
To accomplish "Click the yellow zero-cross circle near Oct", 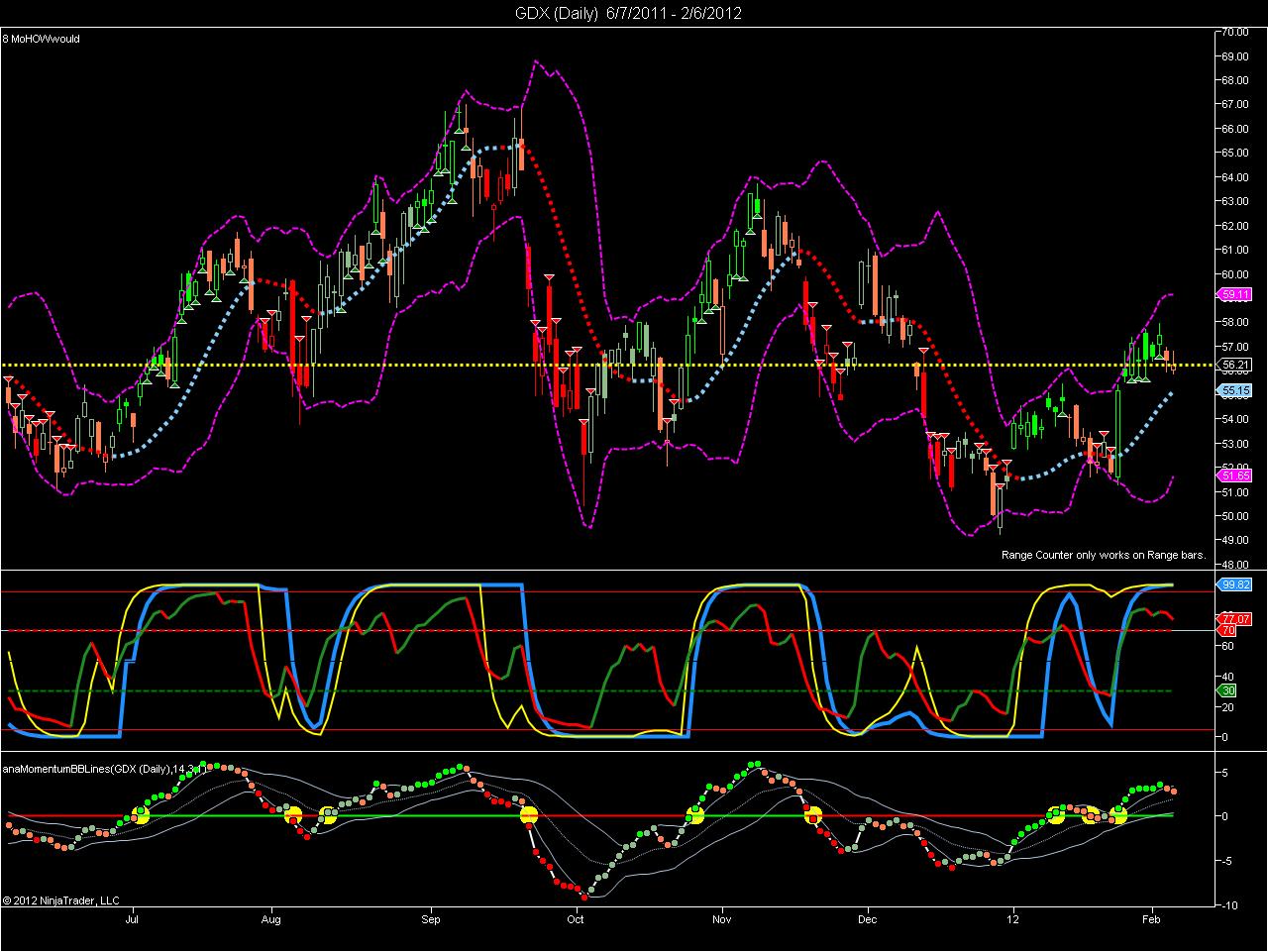I will pyautogui.click(x=528, y=815).
